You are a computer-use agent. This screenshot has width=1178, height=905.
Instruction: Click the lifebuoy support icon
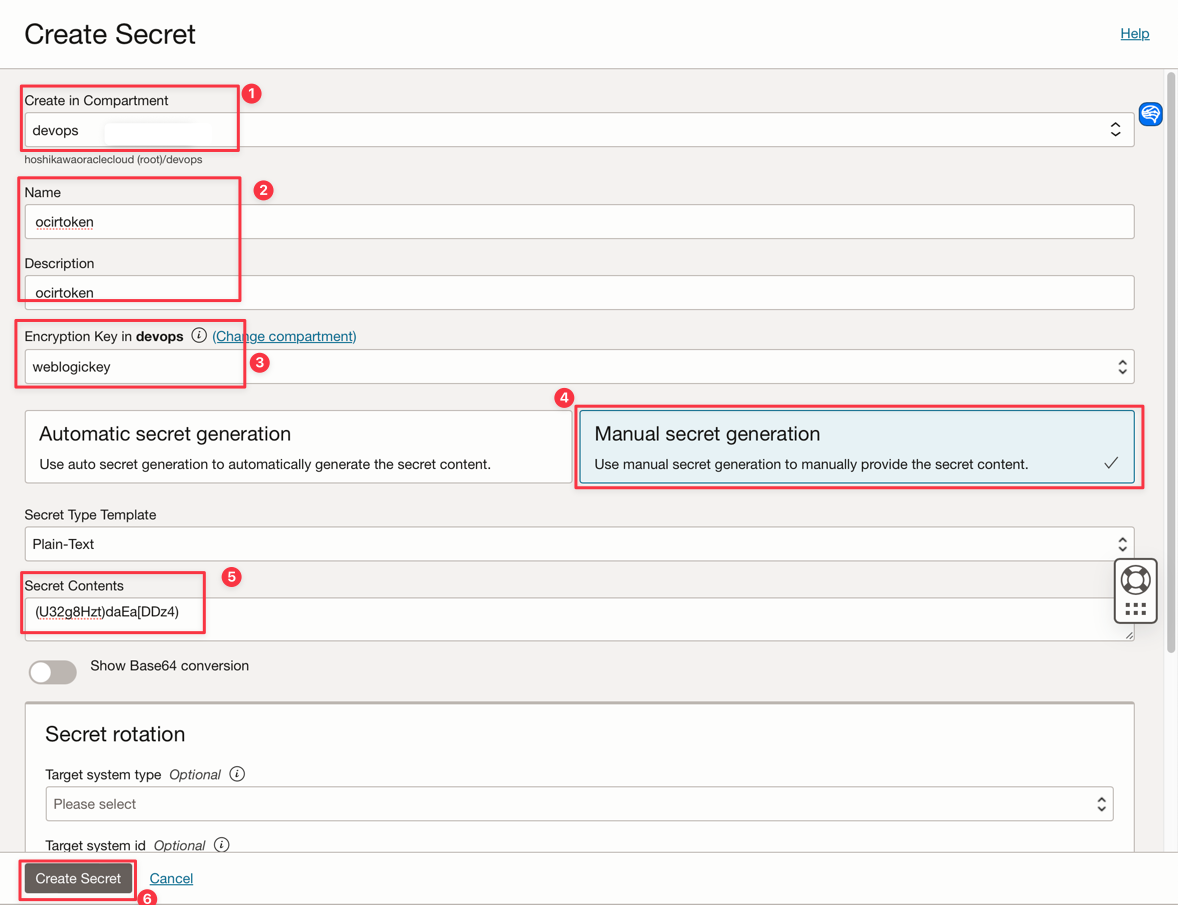point(1135,580)
